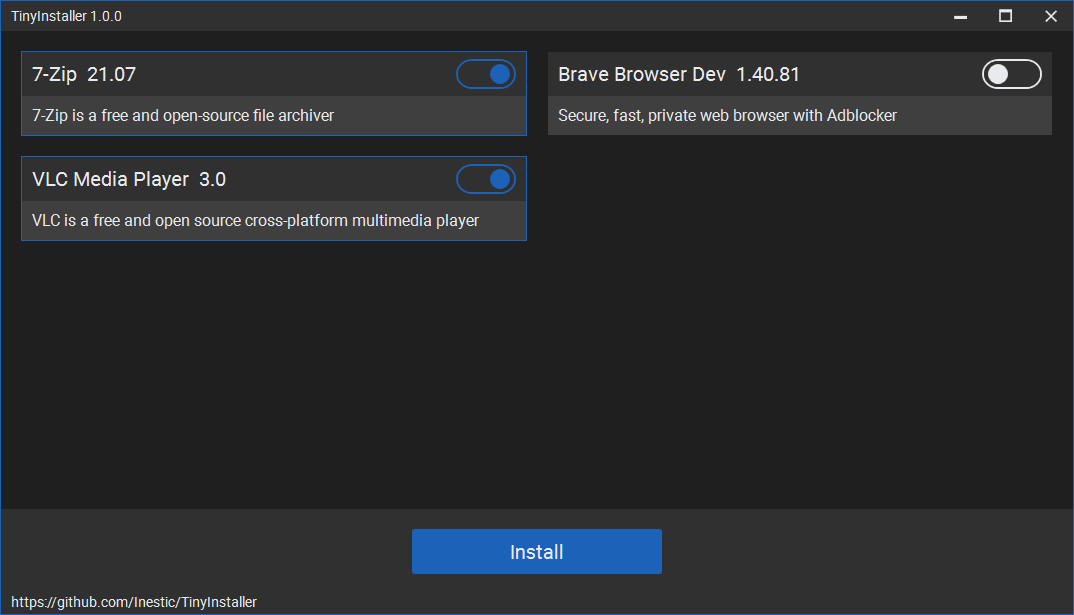Click the 7-Zip description text
Viewport: 1074px width, 615px height.
183,116
